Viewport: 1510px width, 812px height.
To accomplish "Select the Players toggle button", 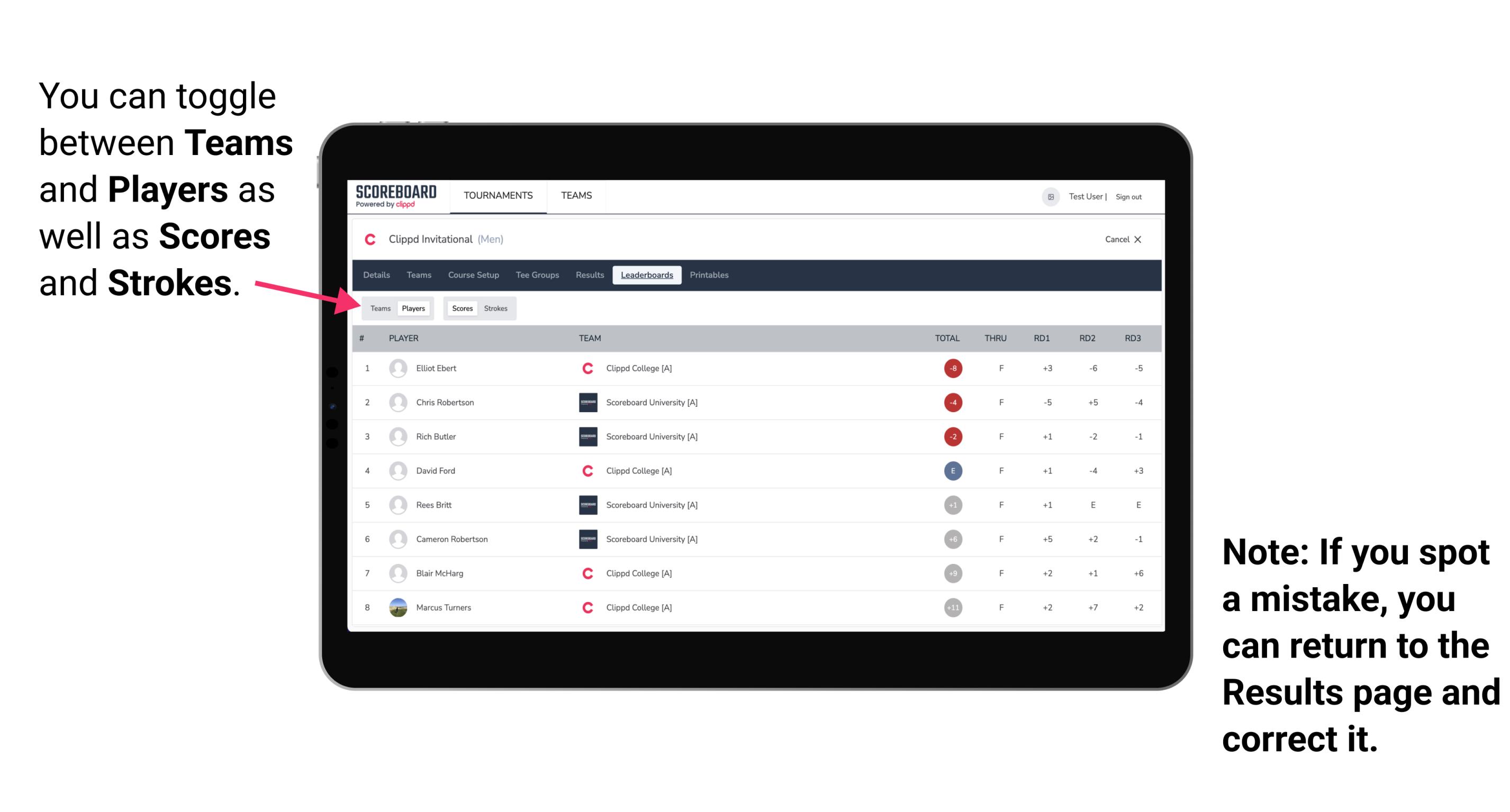I will click(x=412, y=308).
